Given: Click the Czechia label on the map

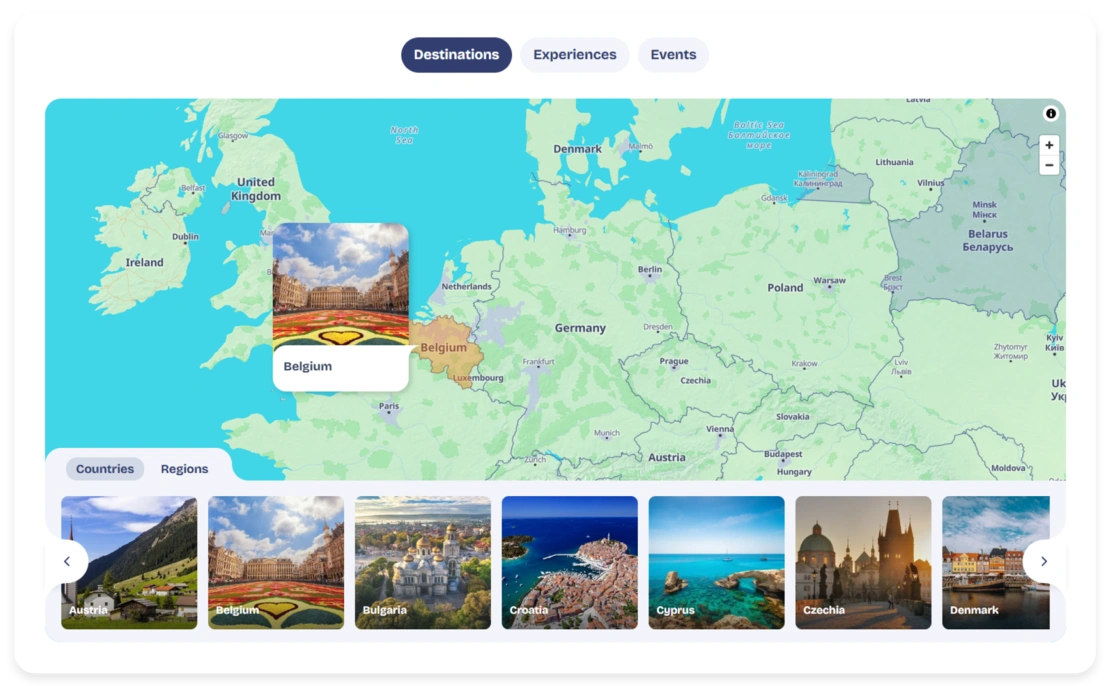Looking at the screenshot, I should (x=695, y=381).
